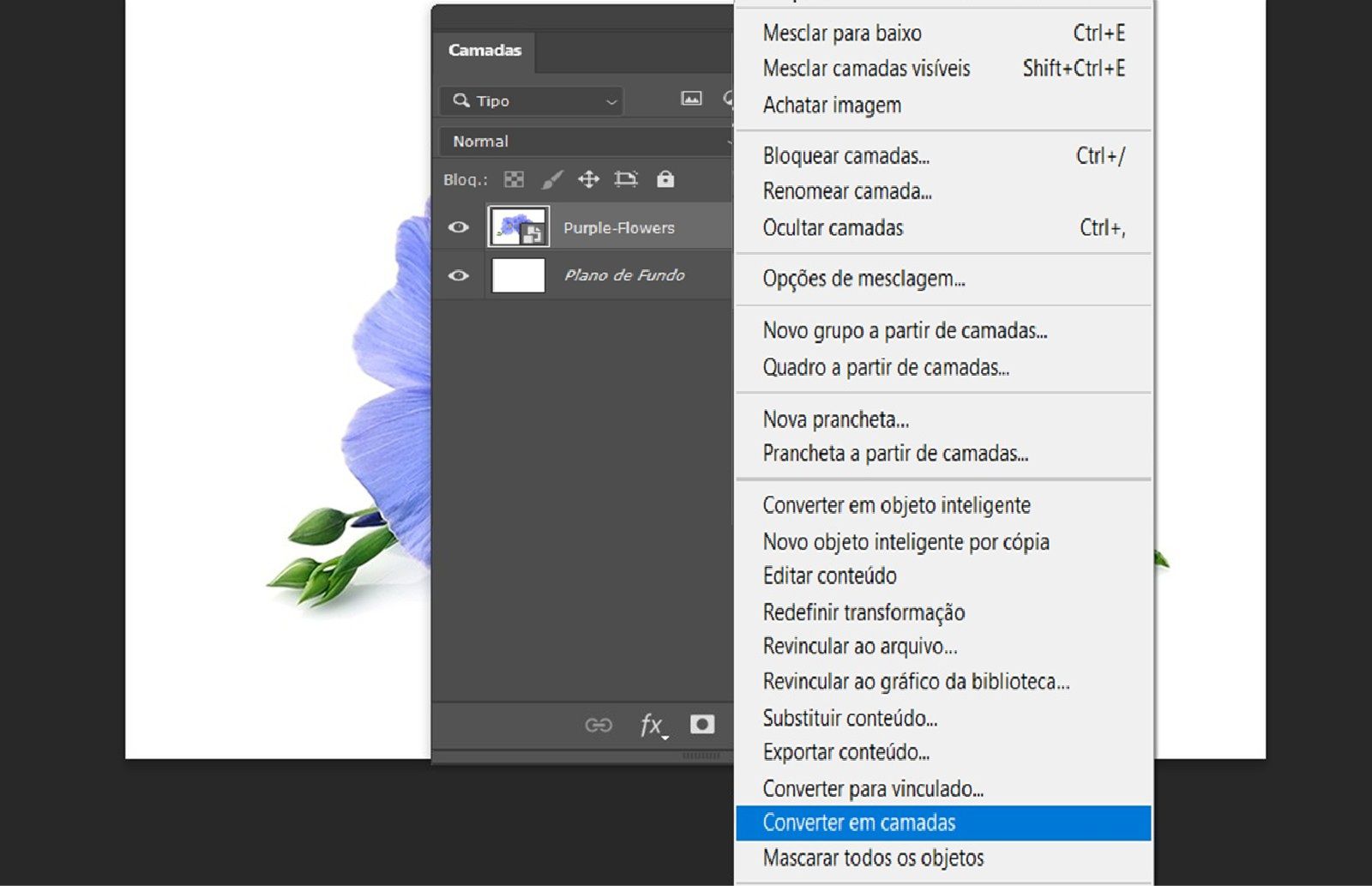
Task: Add a layer mask using the mask icon
Action: pos(701,725)
